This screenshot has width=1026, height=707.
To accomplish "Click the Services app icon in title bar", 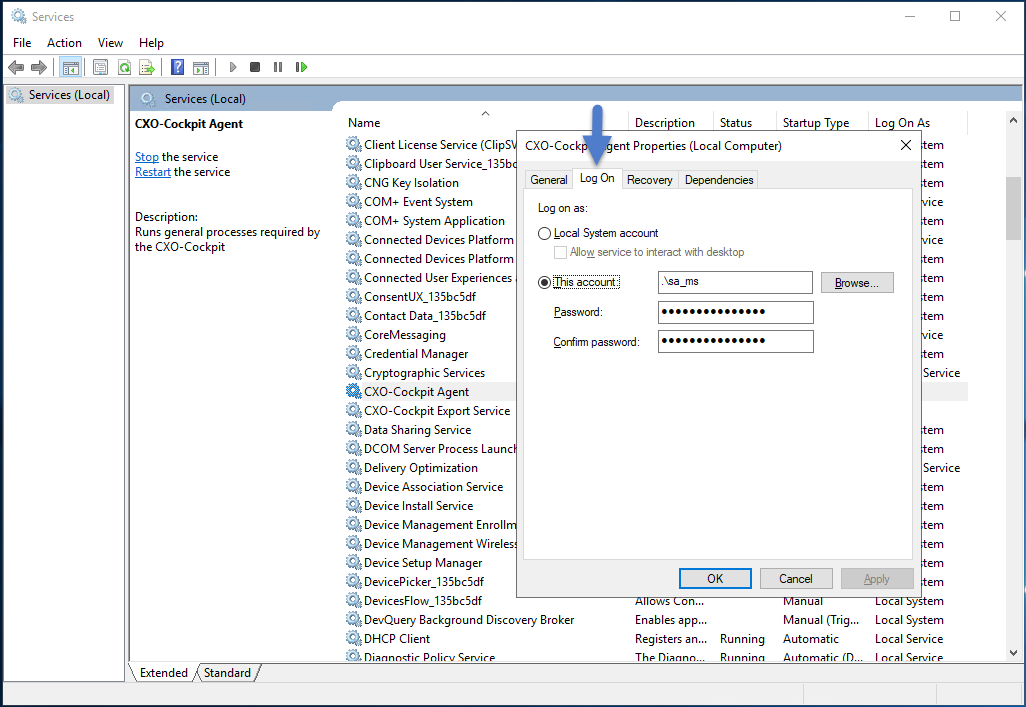I will click(x=19, y=16).
